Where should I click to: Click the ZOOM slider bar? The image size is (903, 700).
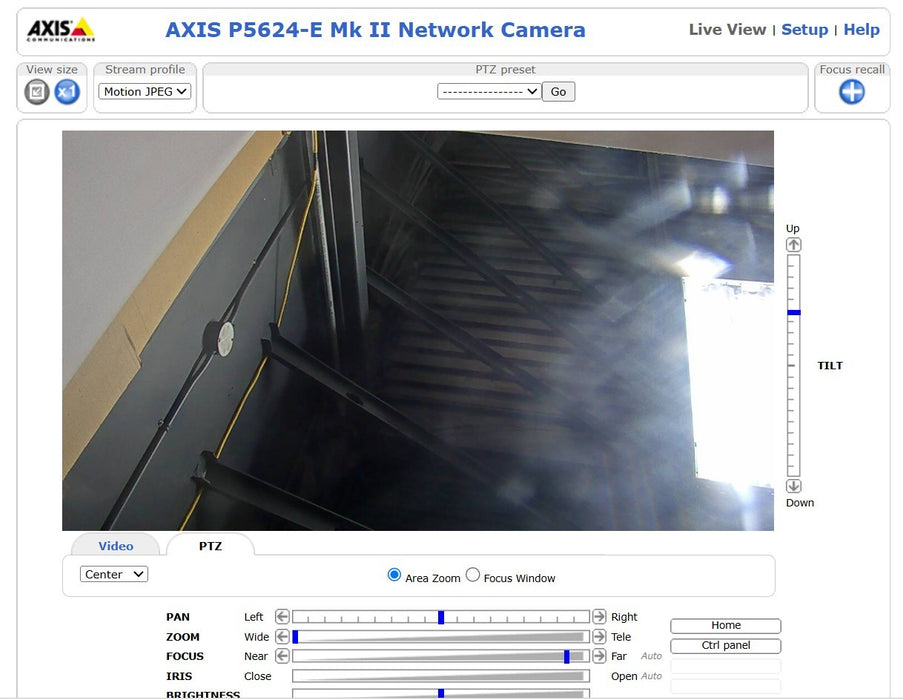[x=441, y=637]
